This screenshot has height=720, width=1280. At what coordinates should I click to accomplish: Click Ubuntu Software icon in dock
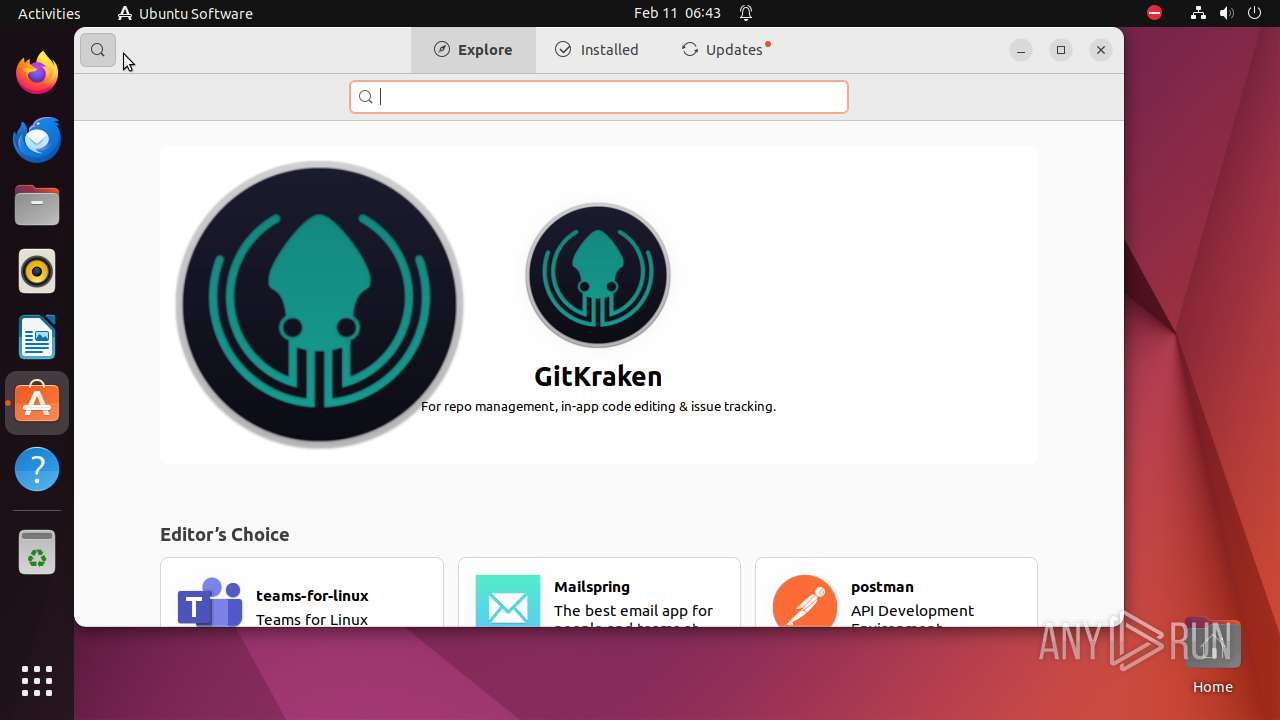tap(37, 403)
